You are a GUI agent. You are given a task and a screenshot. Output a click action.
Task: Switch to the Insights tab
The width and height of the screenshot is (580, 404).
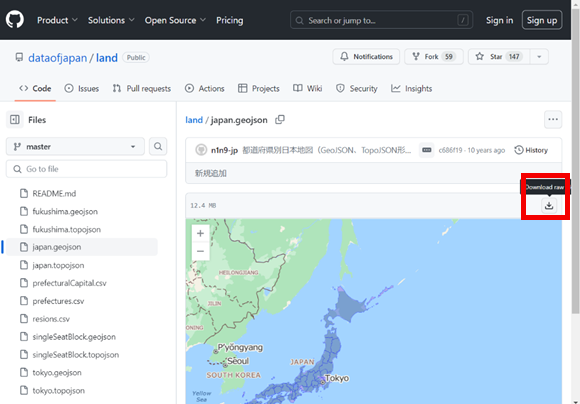pyautogui.click(x=412, y=88)
